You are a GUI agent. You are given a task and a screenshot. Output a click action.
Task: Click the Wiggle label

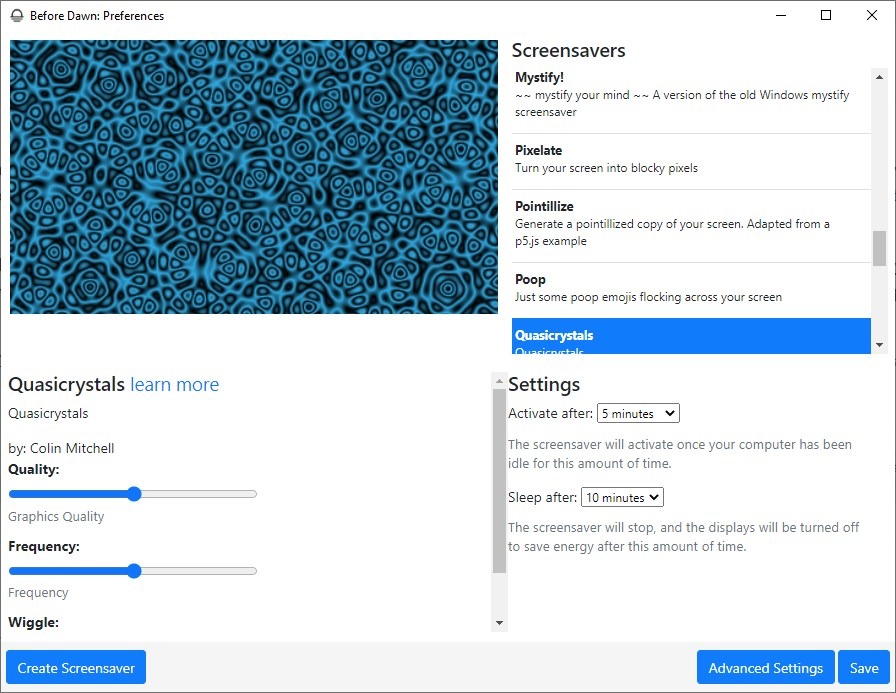tap(33, 622)
